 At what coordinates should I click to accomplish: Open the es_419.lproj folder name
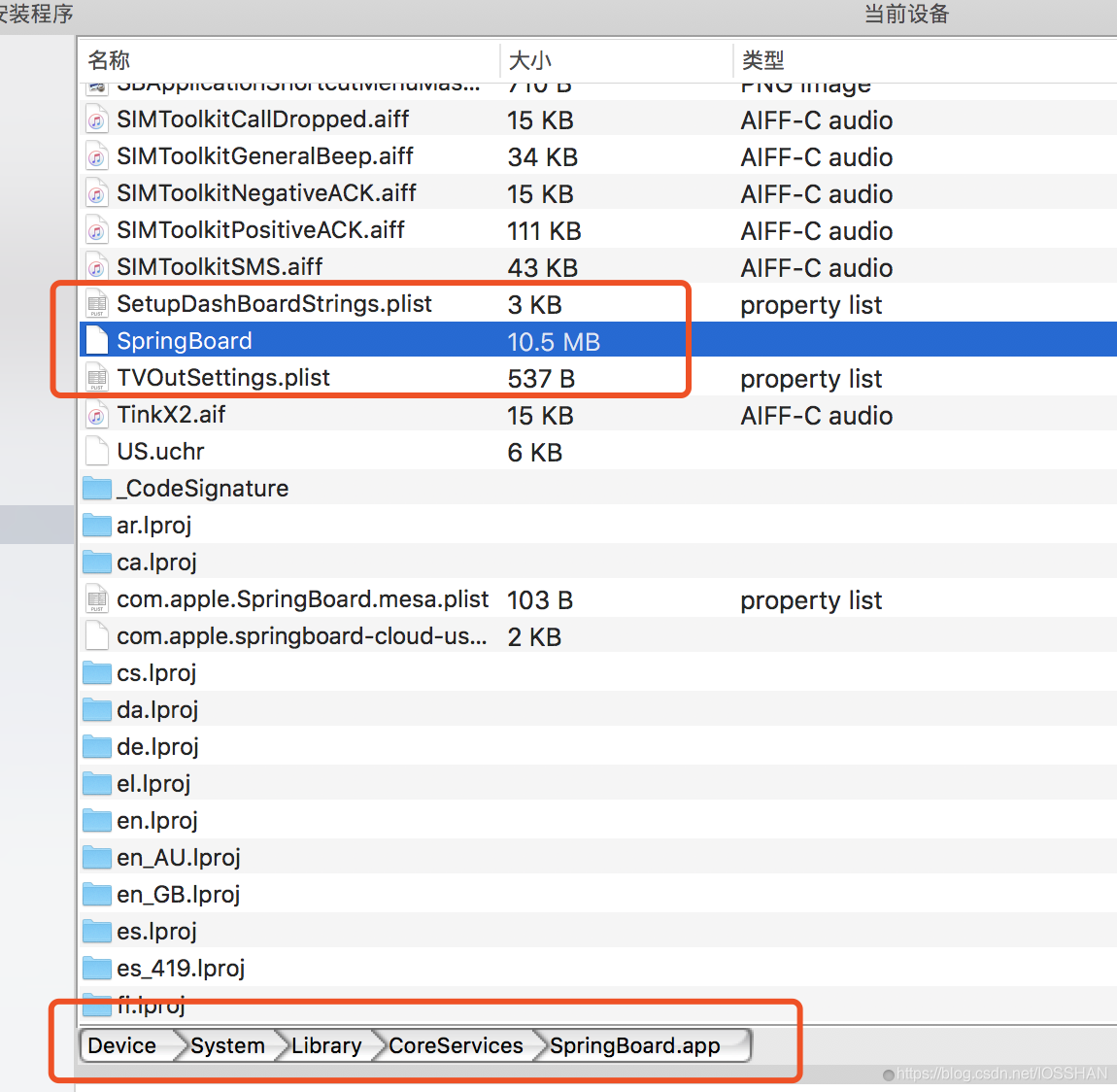point(181,969)
